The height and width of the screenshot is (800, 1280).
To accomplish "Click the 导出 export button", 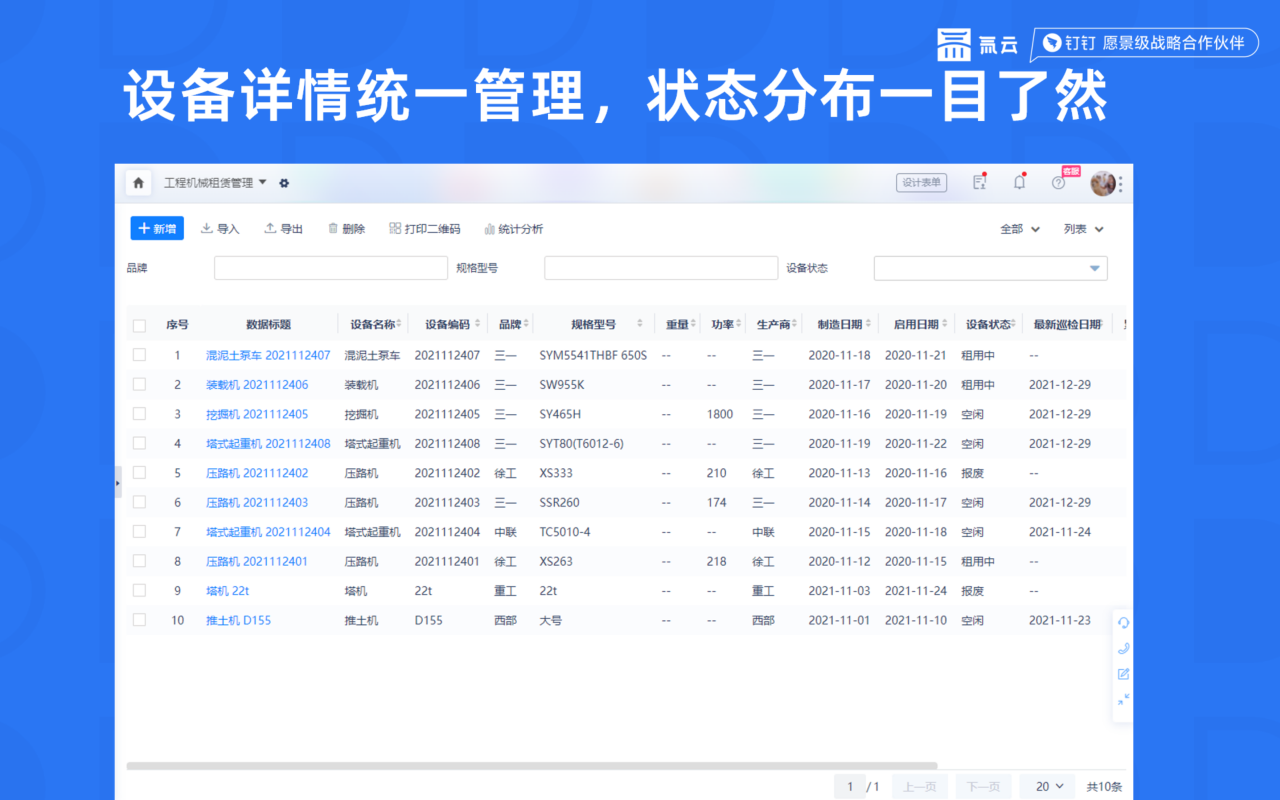I will coord(283,229).
